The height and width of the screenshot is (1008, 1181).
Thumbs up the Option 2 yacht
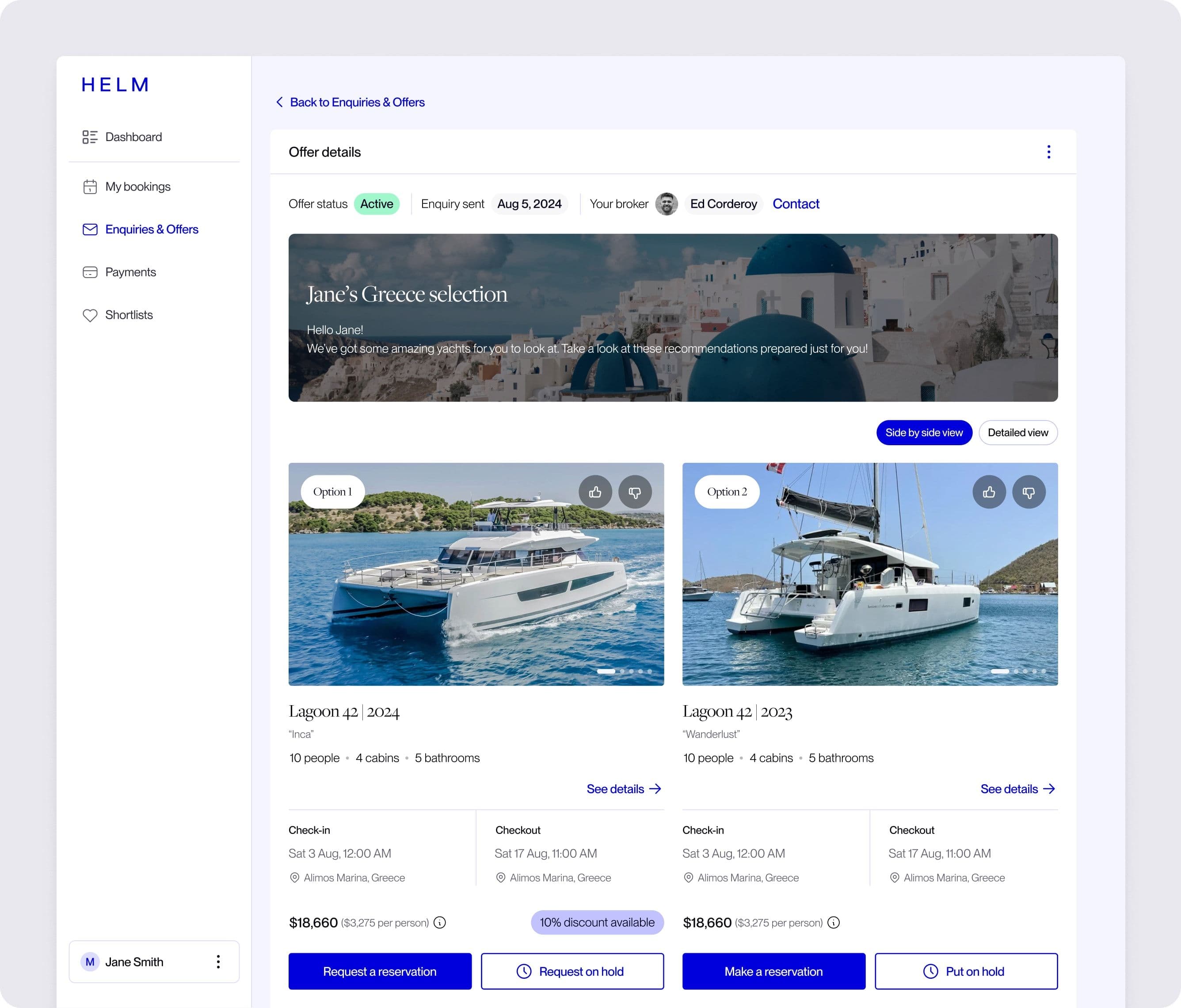coord(989,492)
